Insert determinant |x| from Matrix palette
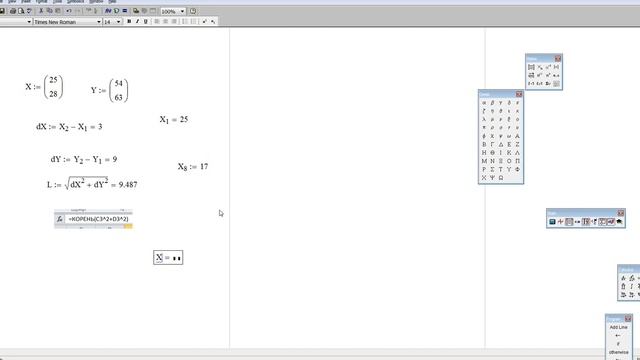Screen dimensions: 640x360 pyautogui.click(x=556, y=67)
